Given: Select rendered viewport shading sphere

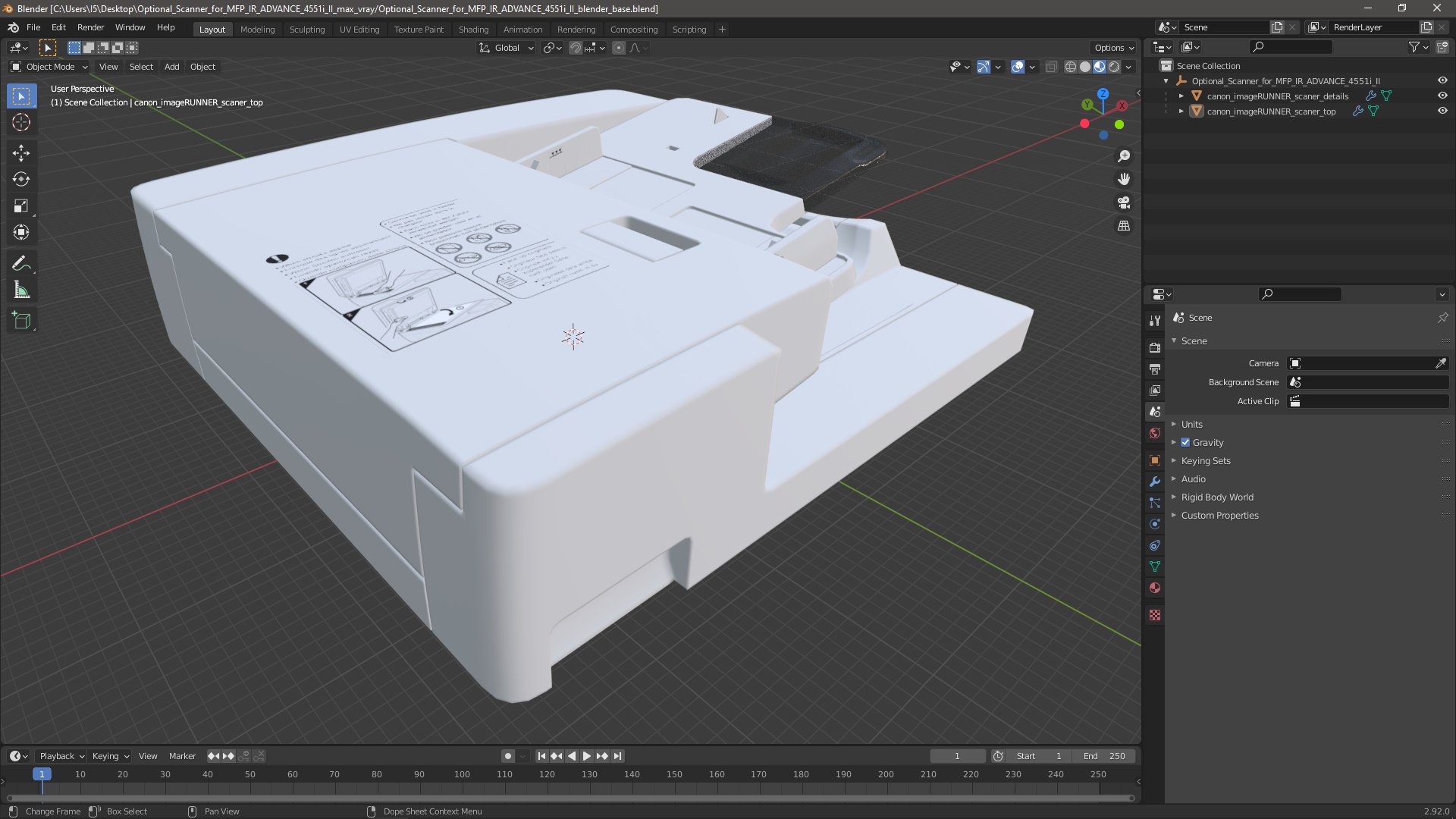Looking at the screenshot, I should click(x=1114, y=67).
